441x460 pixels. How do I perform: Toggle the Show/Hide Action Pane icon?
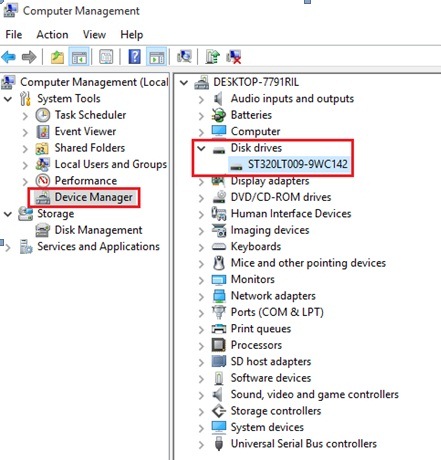click(156, 57)
